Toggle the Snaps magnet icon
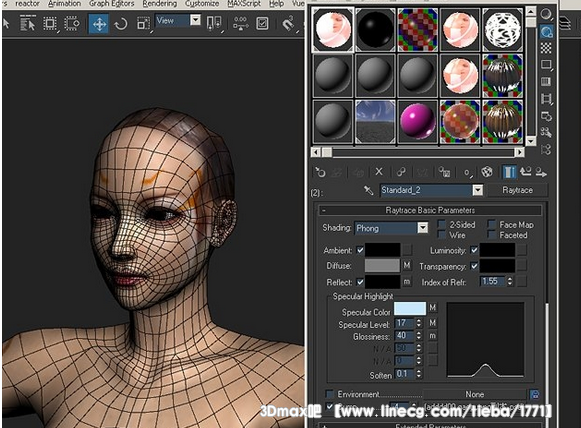This screenshot has width=581, height=428. [x=288, y=24]
